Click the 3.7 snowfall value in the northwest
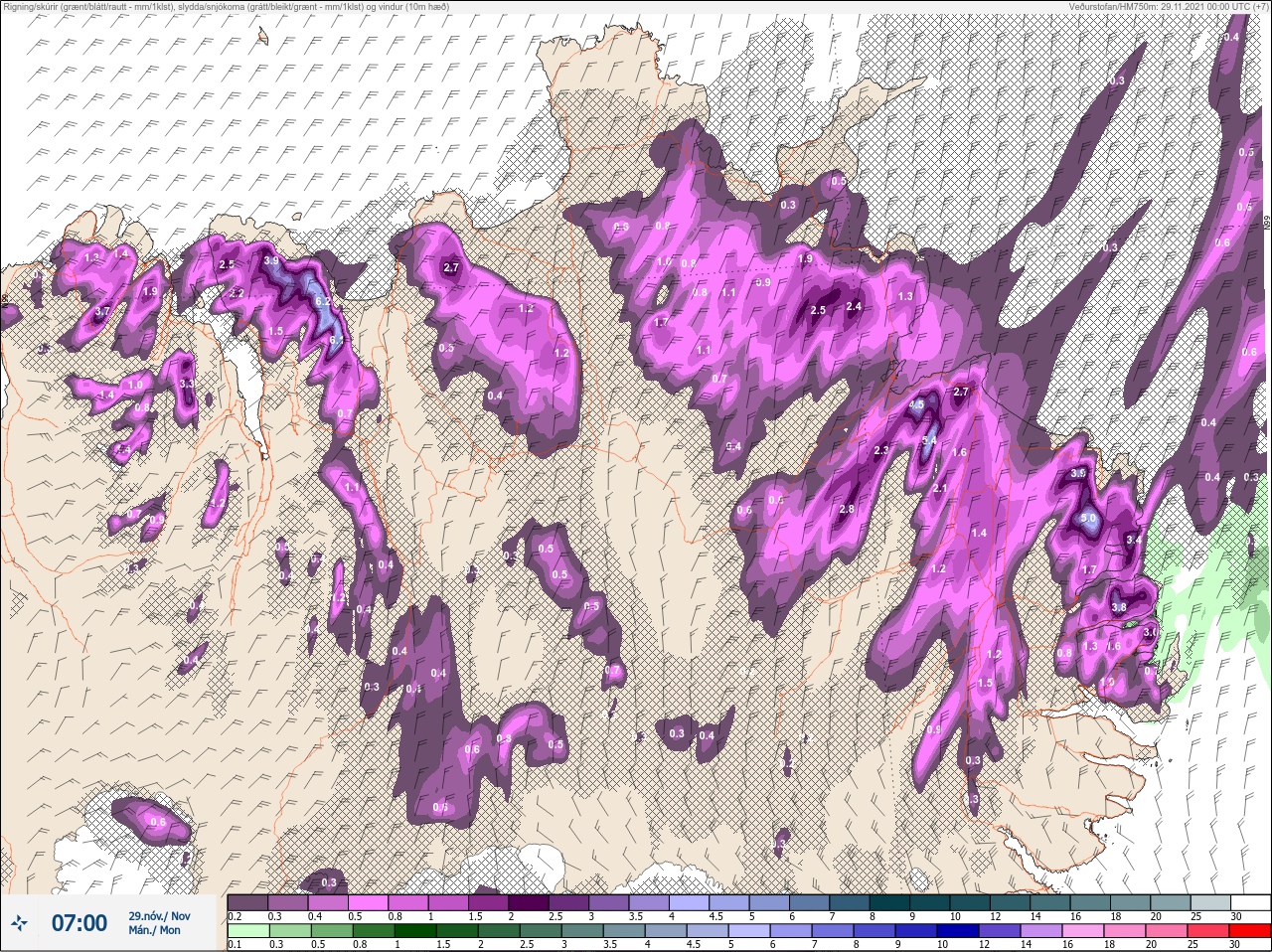This screenshot has width=1272, height=952. tap(101, 312)
